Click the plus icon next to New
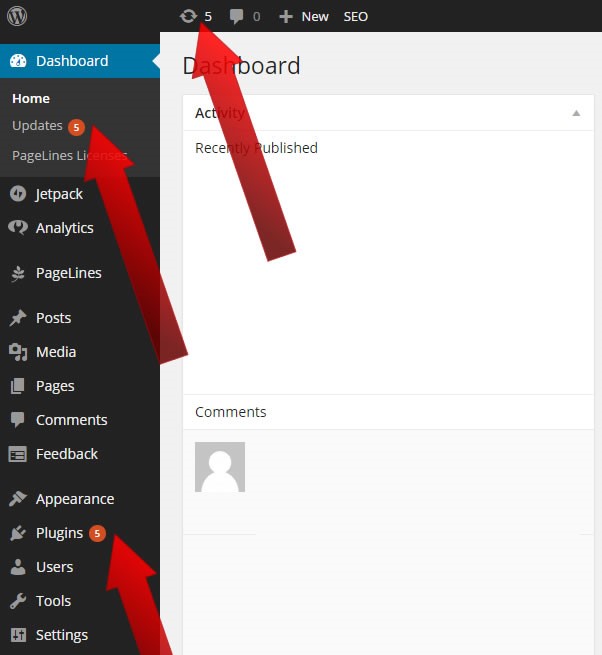Viewport: 602px width, 655px height. tap(286, 17)
